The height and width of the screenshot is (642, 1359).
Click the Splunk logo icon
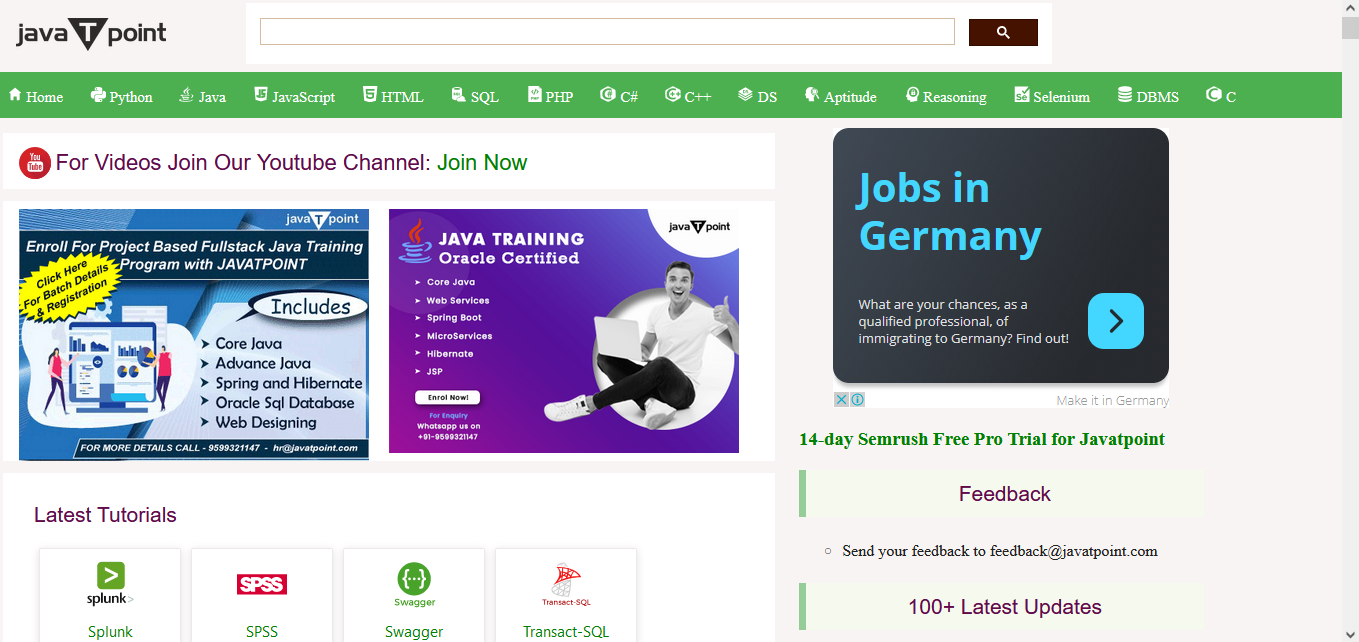point(110,584)
